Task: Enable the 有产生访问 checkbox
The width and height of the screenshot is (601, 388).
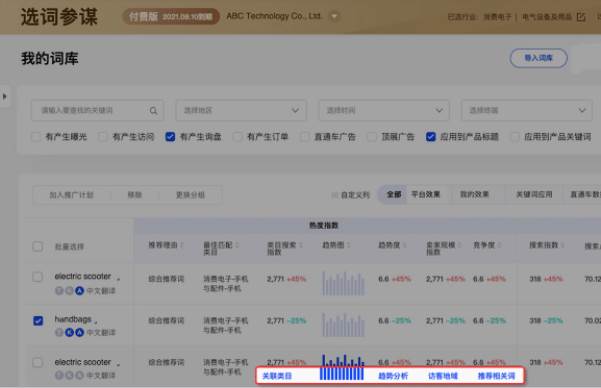Action: tap(103, 136)
